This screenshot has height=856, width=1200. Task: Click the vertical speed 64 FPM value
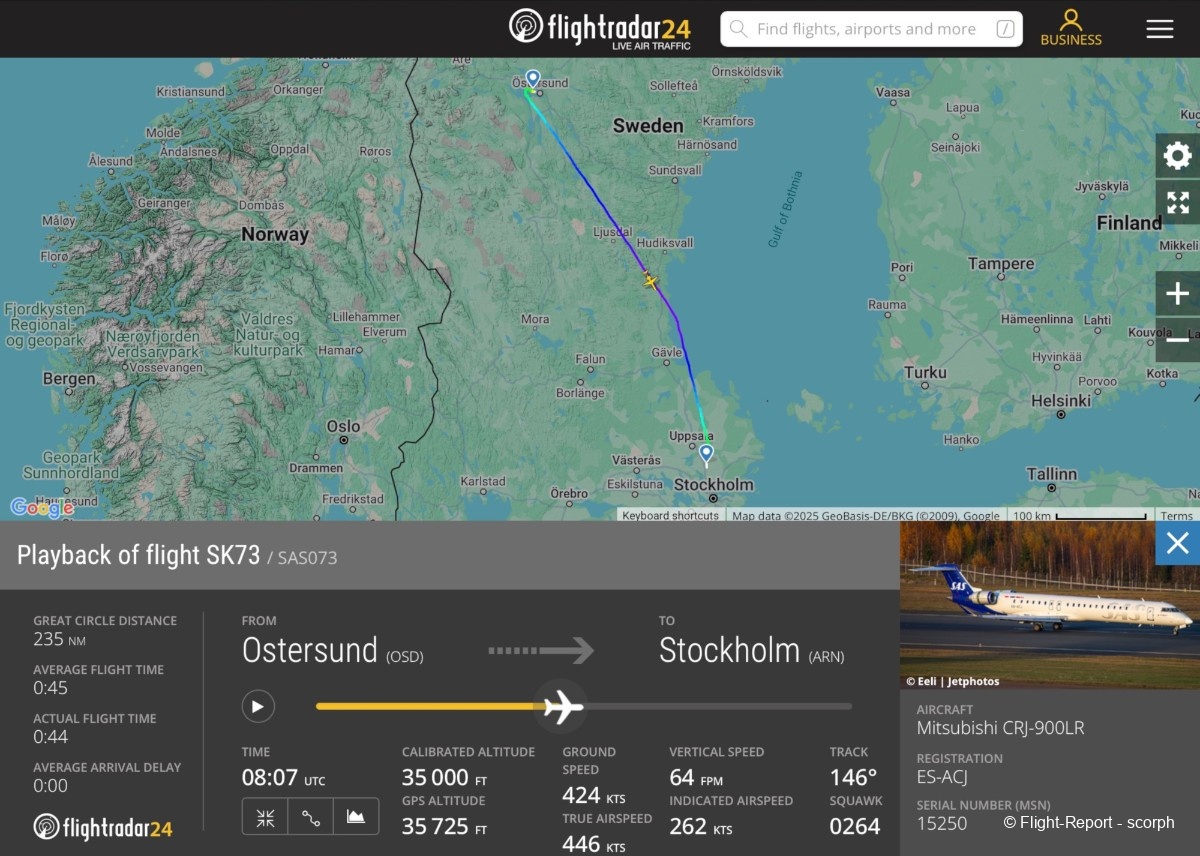tap(696, 778)
